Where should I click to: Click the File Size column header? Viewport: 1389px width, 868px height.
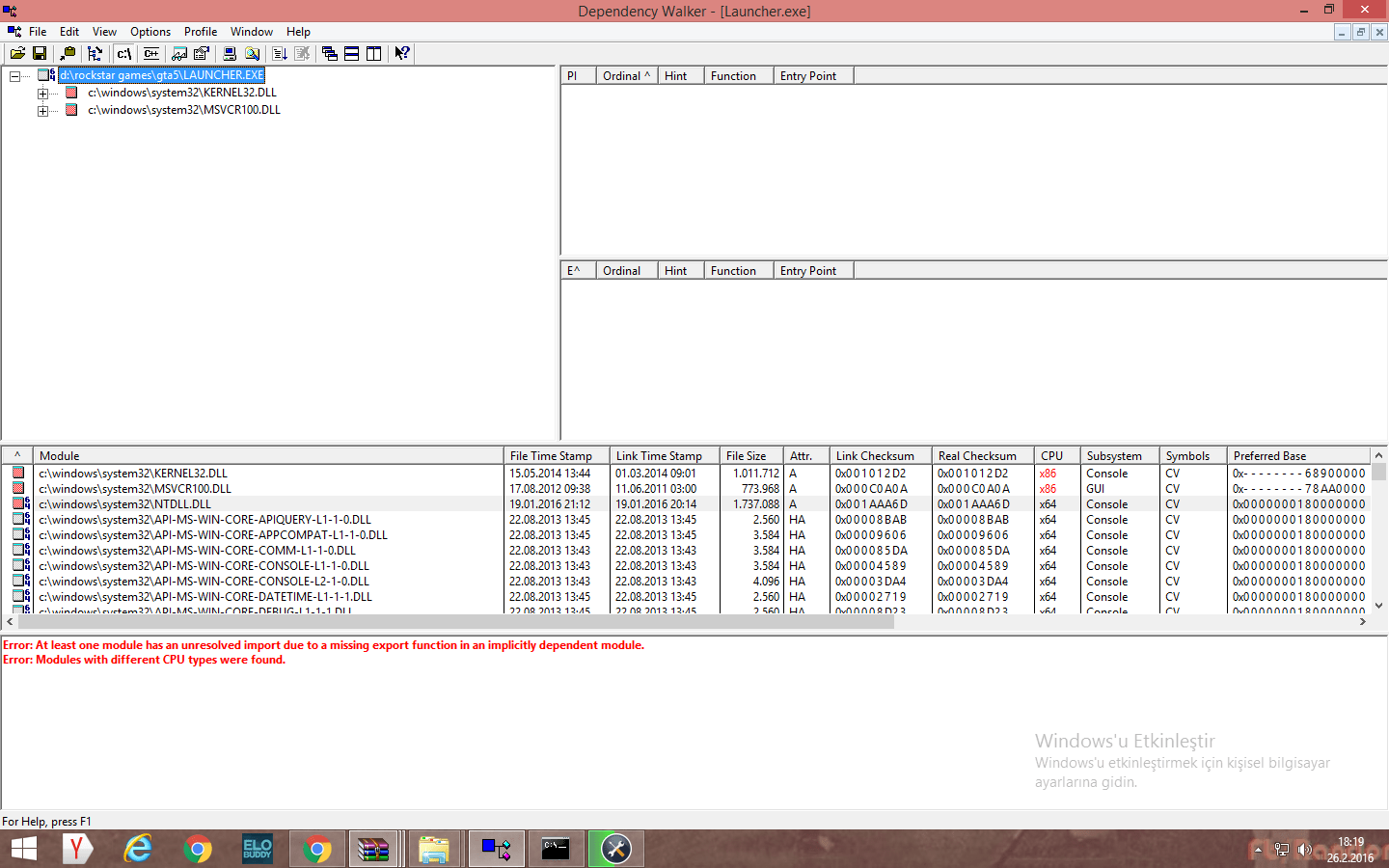click(x=750, y=456)
